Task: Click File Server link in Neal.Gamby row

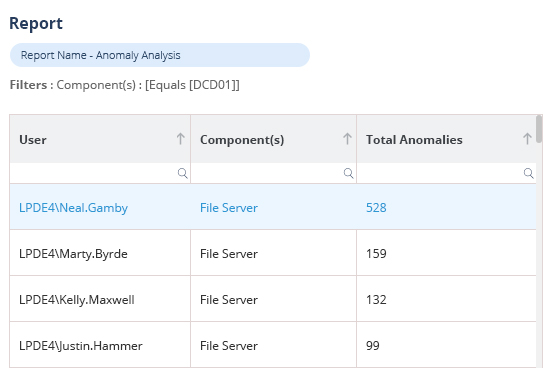Action: click(x=229, y=208)
